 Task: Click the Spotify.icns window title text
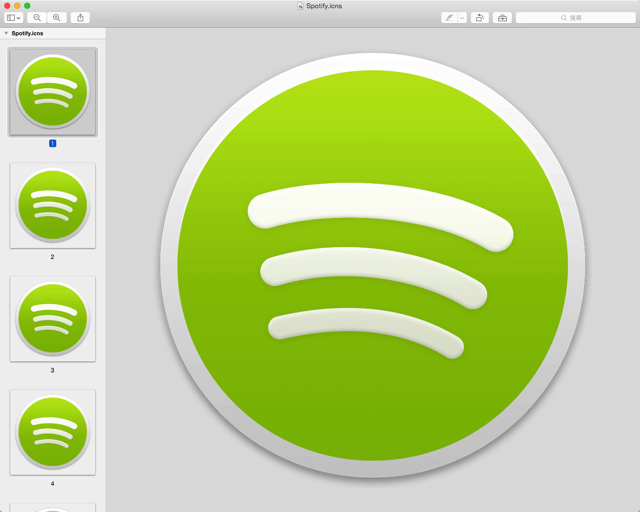324,6
